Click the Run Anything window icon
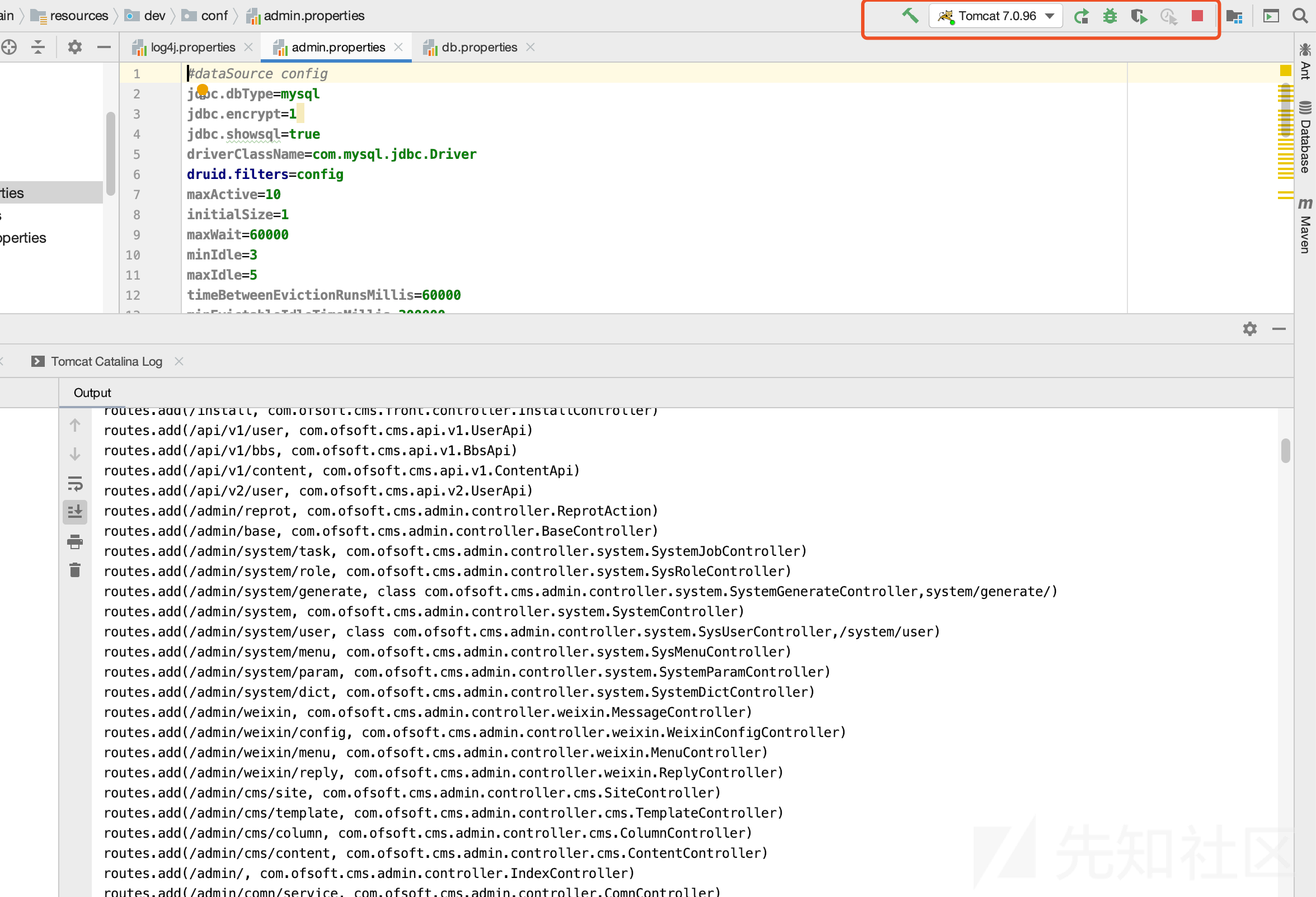This screenshot has width=1316, height=897. [x=1271, y=16]
